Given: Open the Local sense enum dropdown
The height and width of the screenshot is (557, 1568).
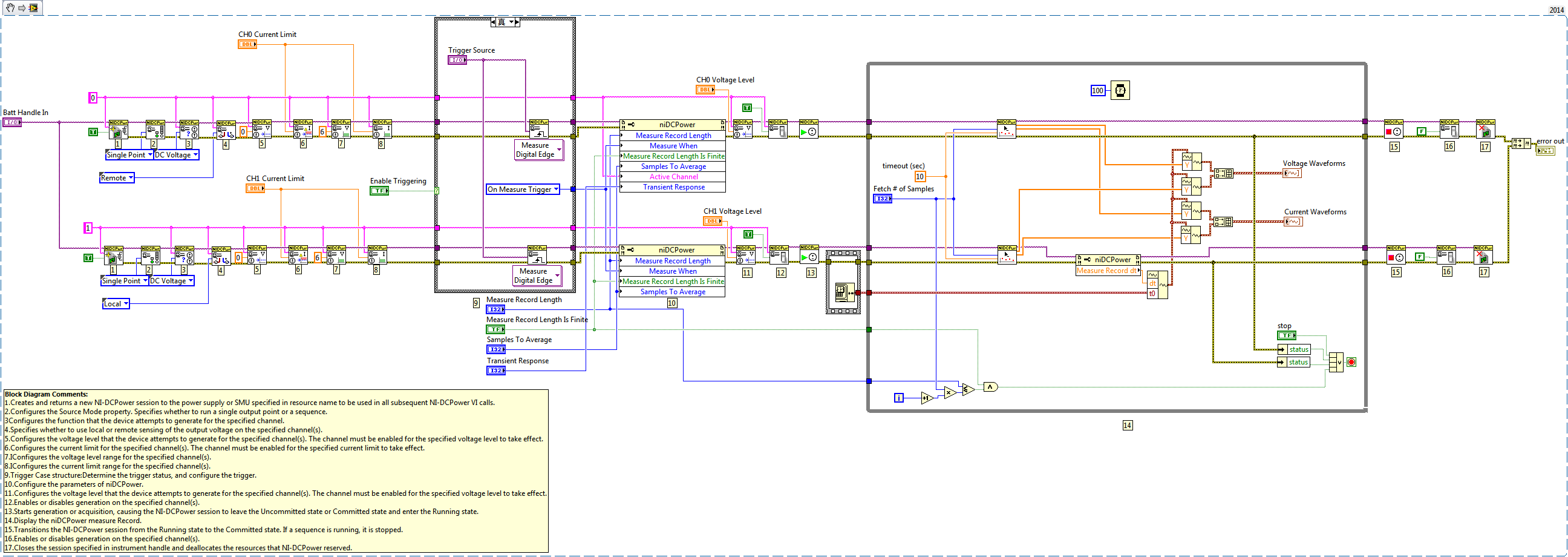Looking at the screenshot, I should click(116, 303).
